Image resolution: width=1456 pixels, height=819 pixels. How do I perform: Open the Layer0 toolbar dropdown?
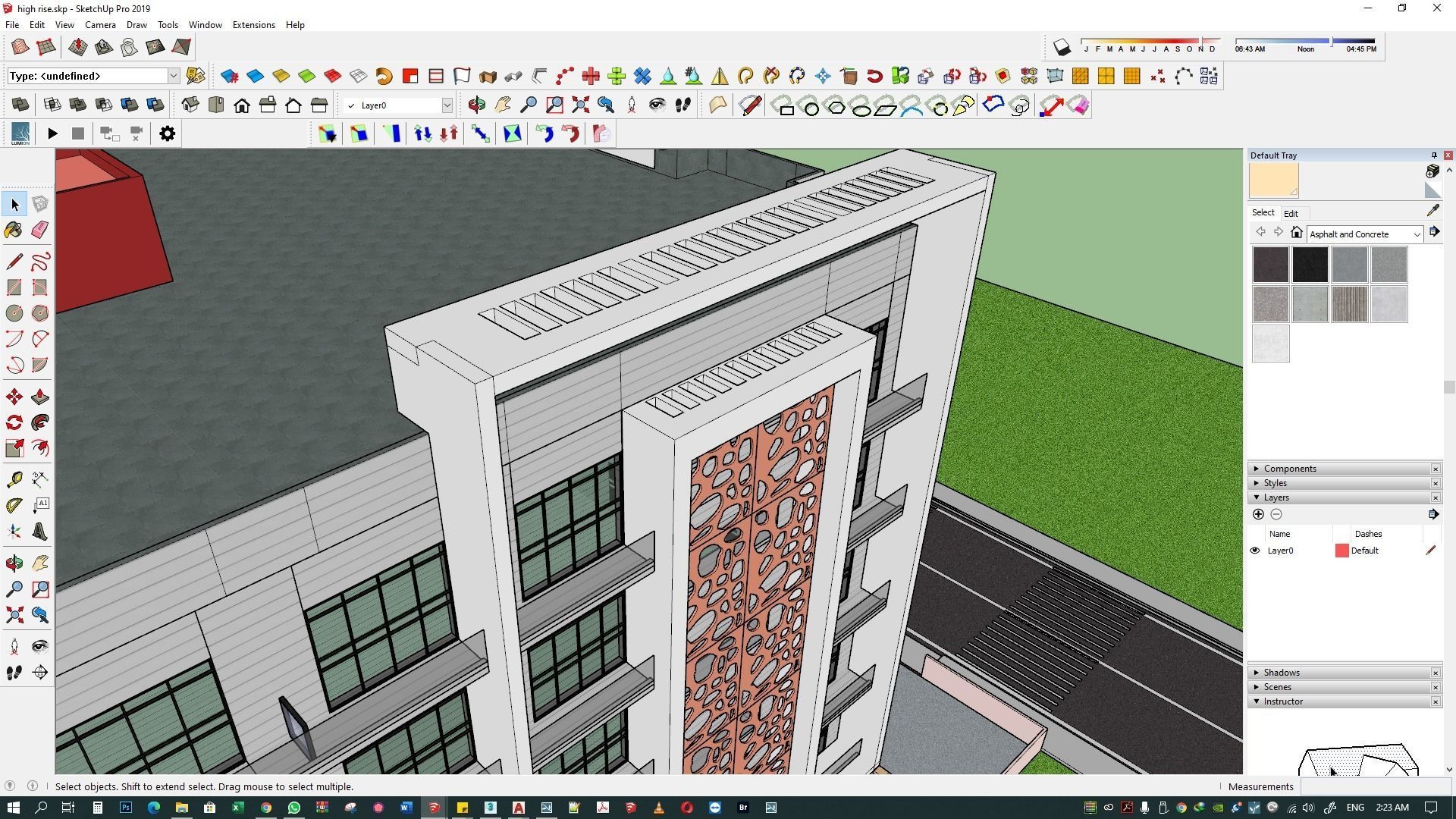point(447,105)
